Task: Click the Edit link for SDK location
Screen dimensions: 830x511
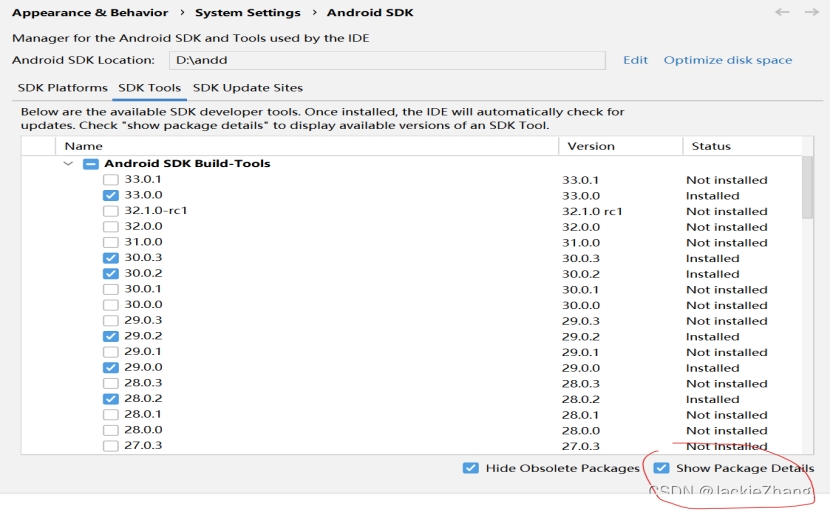Action: [x=635, y=60]
